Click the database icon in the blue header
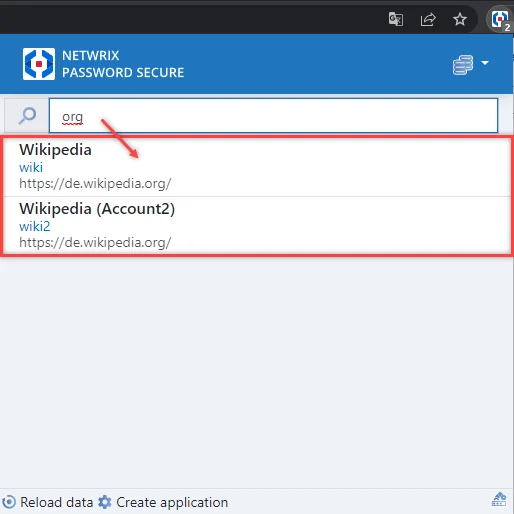The image size is (514, 514). coord(463,65)
